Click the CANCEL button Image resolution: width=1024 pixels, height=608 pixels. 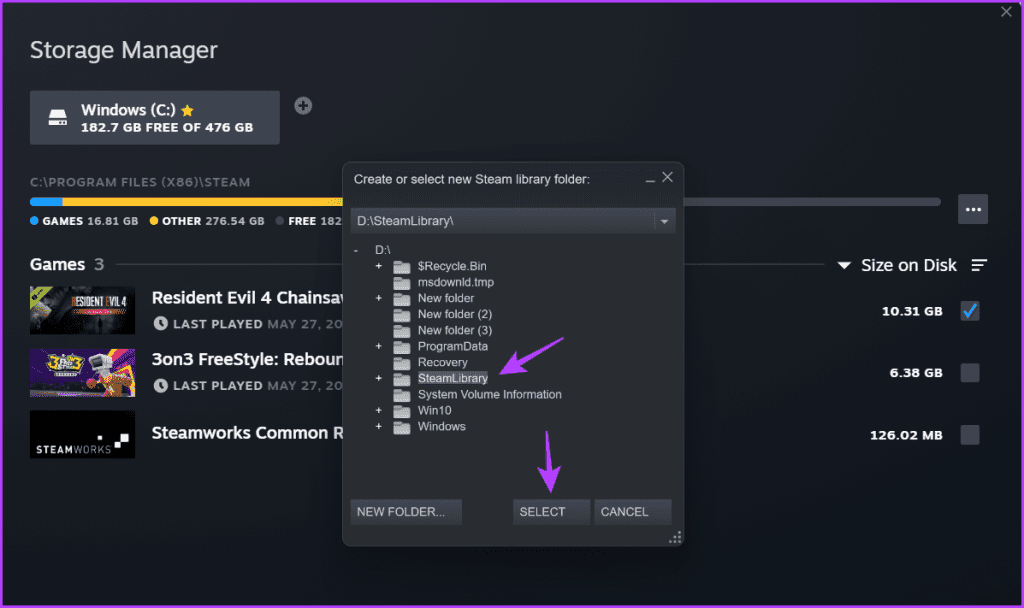point(633,512)
